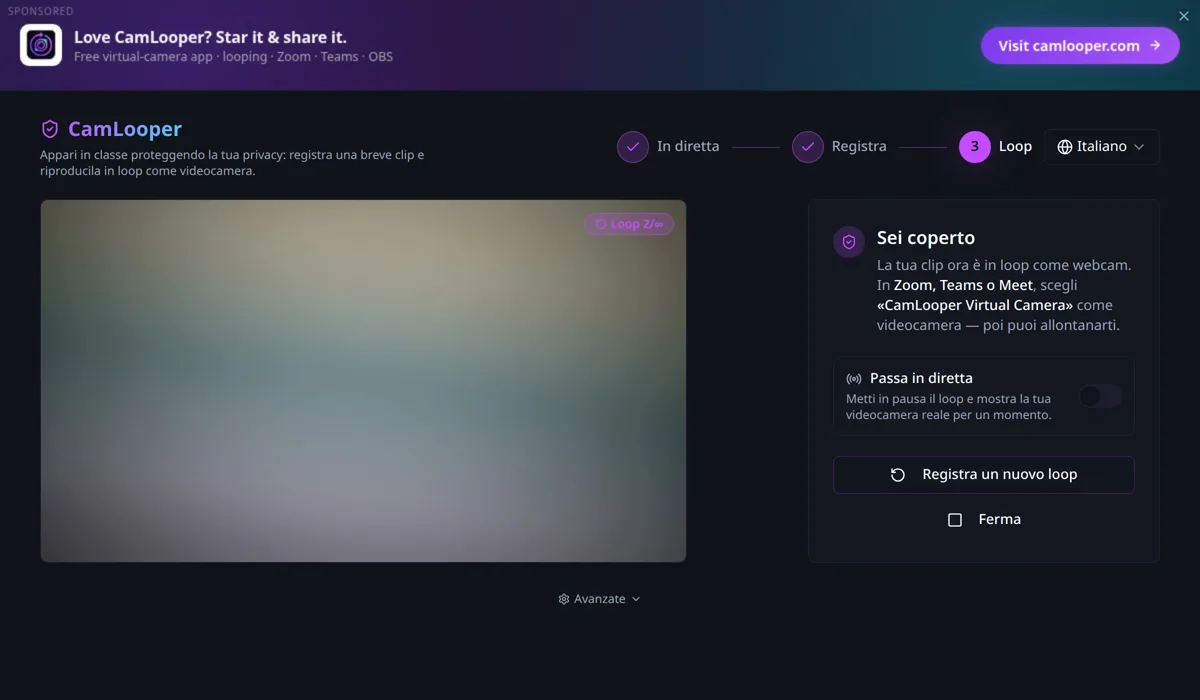Click the Sei coperto heading
The height and width of the screenshot is (700, 1200).
[926, 238]
